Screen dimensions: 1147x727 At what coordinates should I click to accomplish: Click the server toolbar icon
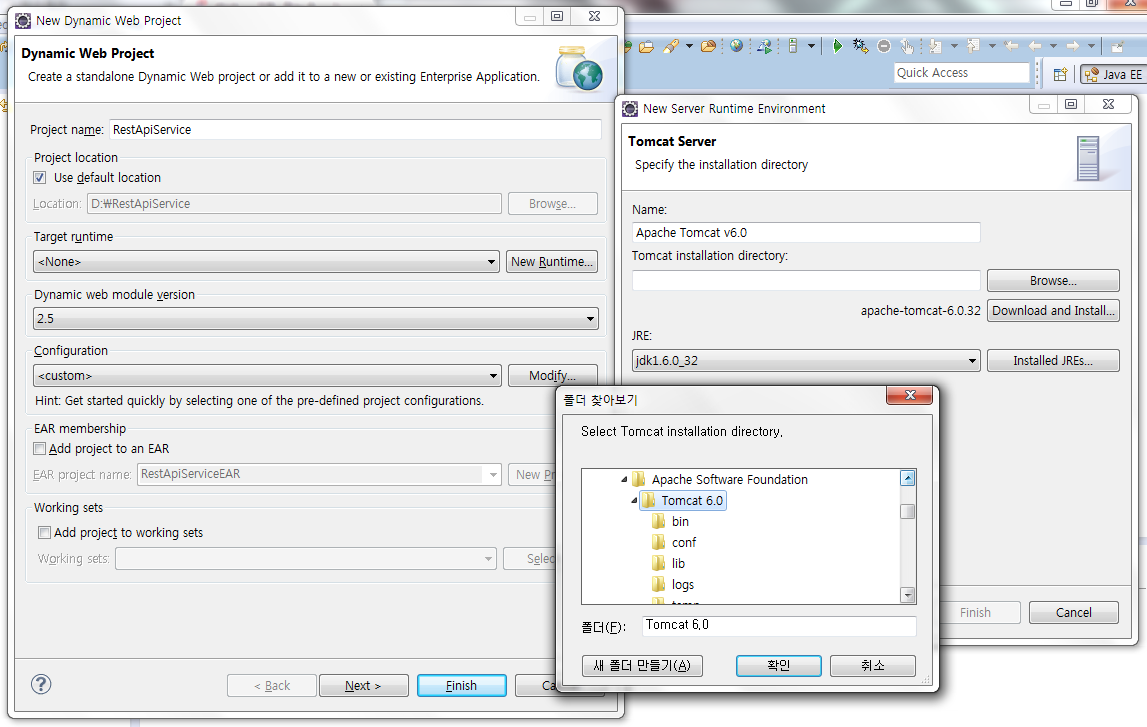pos(792,46)
